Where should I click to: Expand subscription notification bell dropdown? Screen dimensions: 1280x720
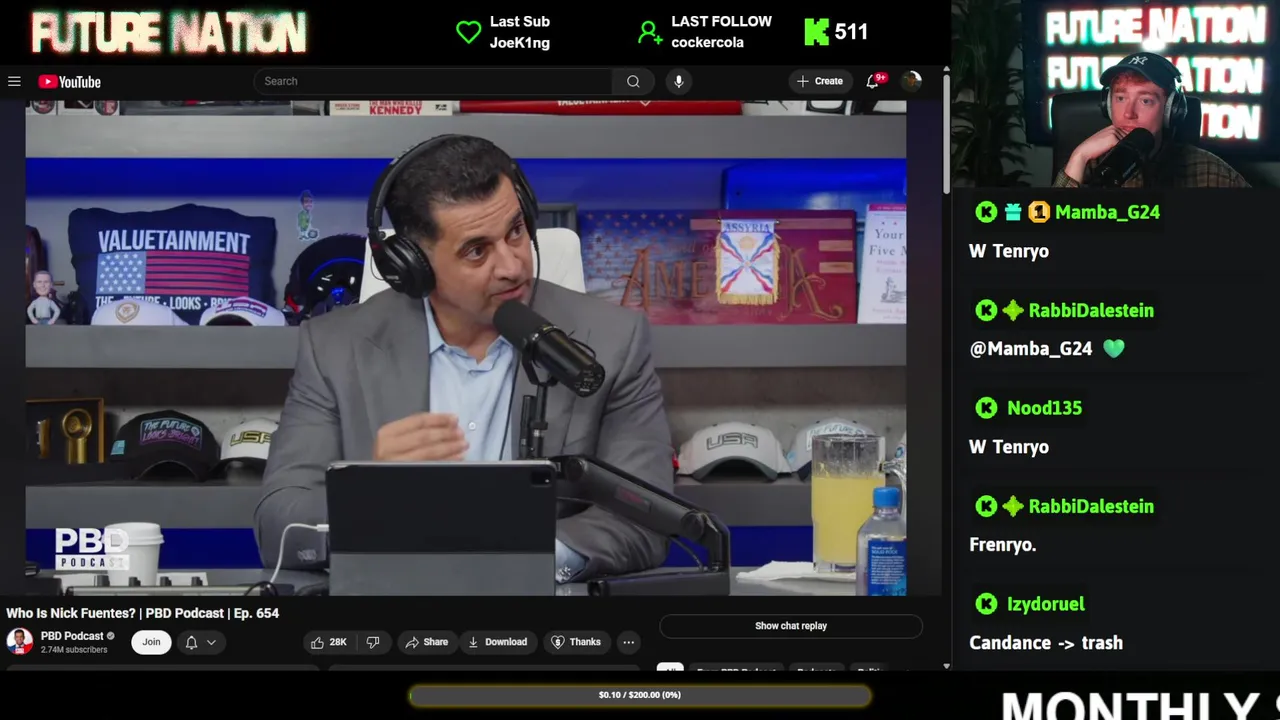(200, 642)
